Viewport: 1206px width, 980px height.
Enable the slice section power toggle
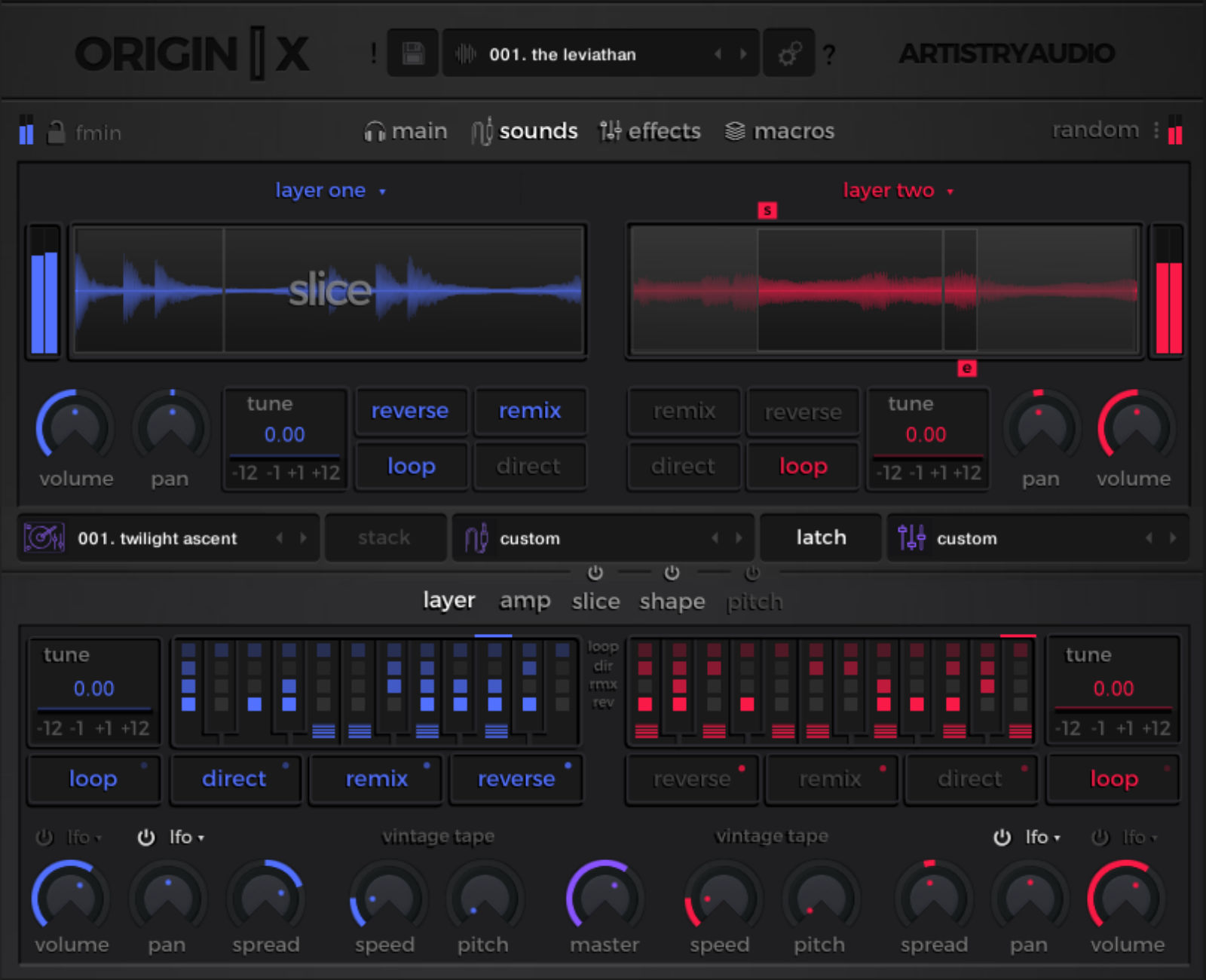pyautogui.click(x=595, y=573)
